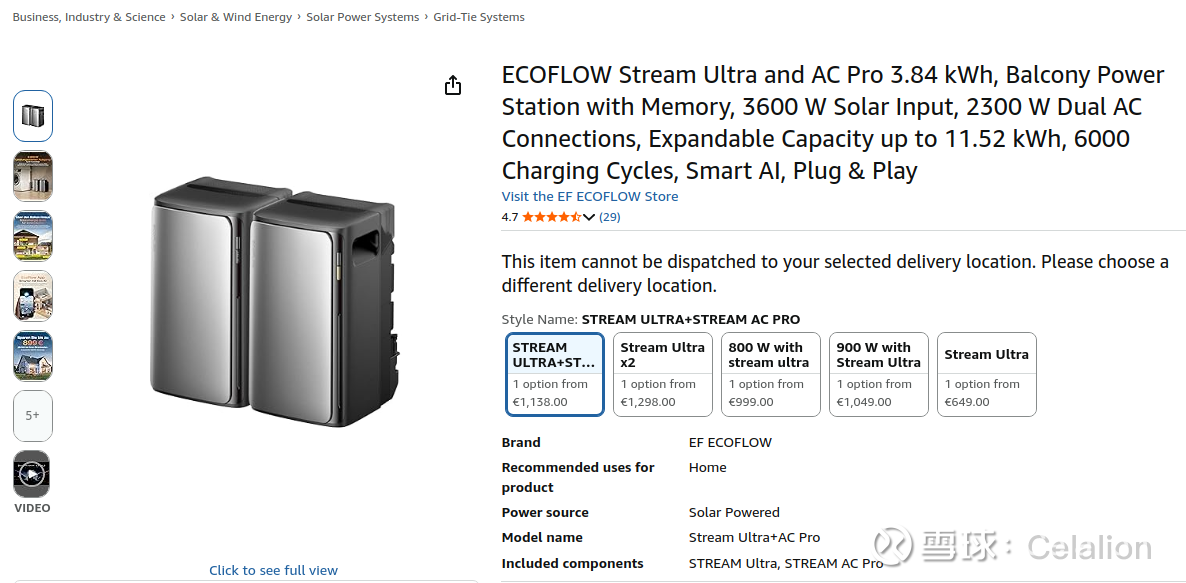This screenshot has height=583, width=1186.
Task: Navigate to Solar Power Systems breadcrumb
Action: pos(362,17)
